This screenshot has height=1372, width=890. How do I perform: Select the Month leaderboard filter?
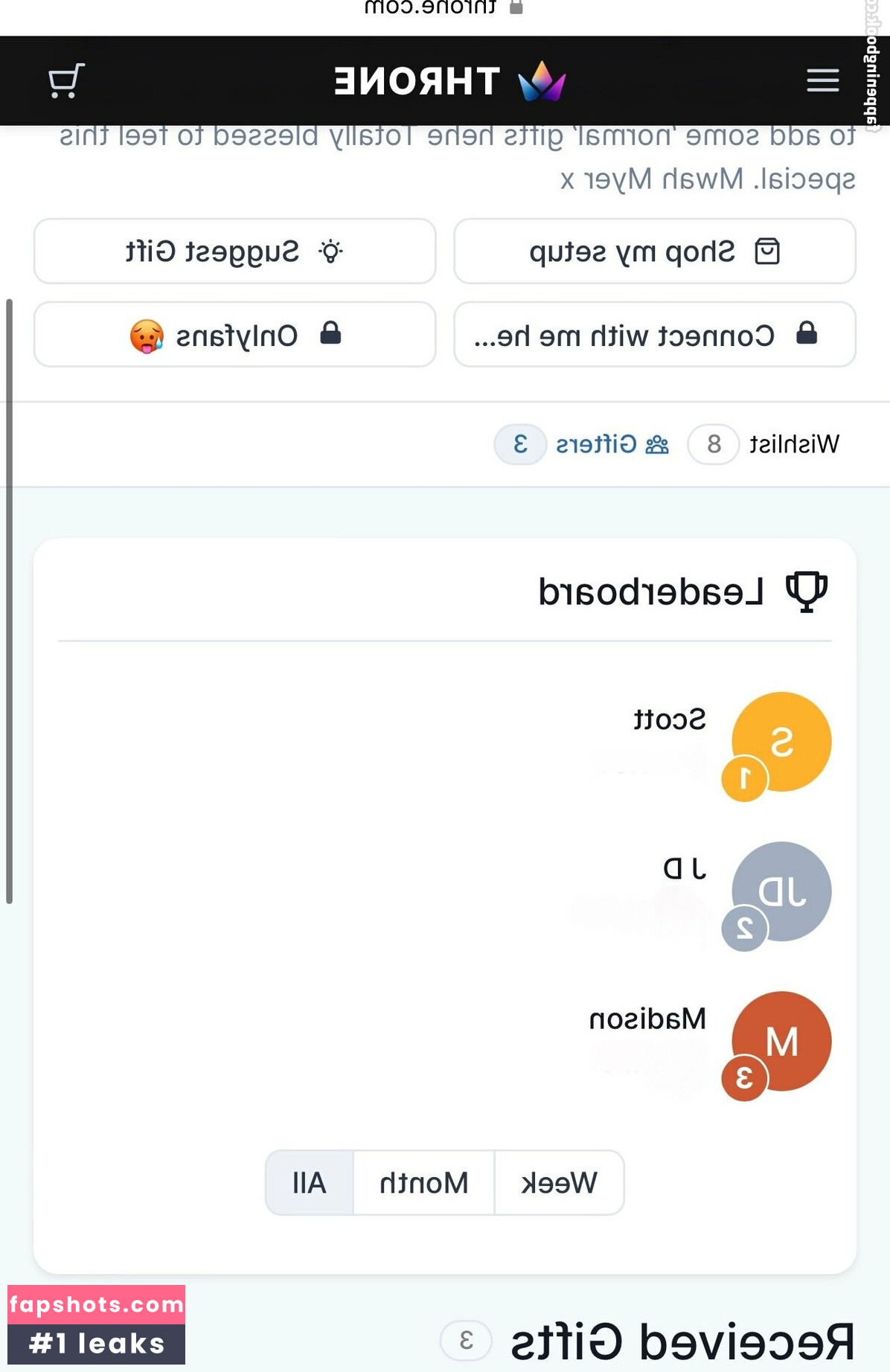424,1183
